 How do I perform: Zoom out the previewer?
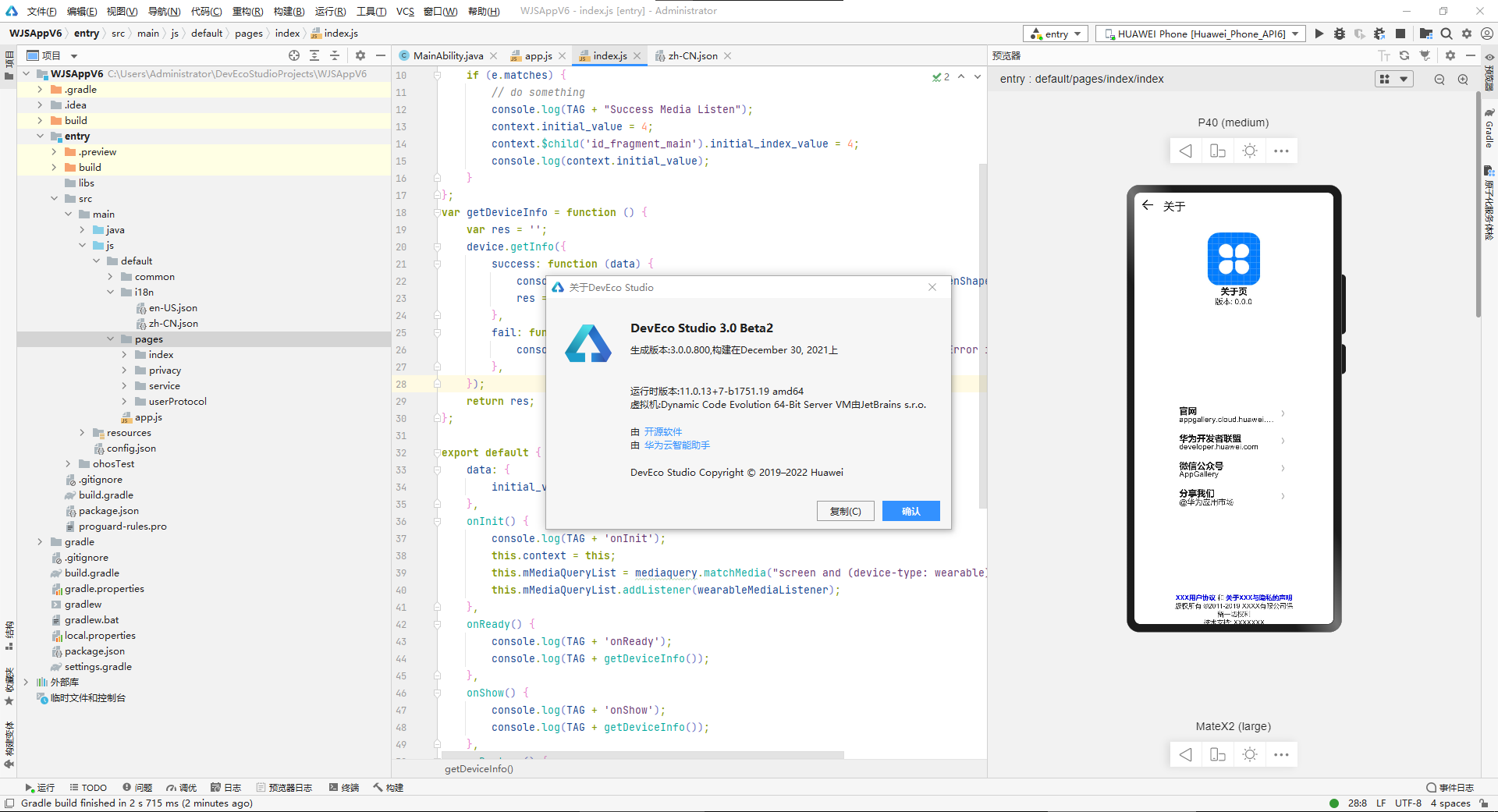1439,80
